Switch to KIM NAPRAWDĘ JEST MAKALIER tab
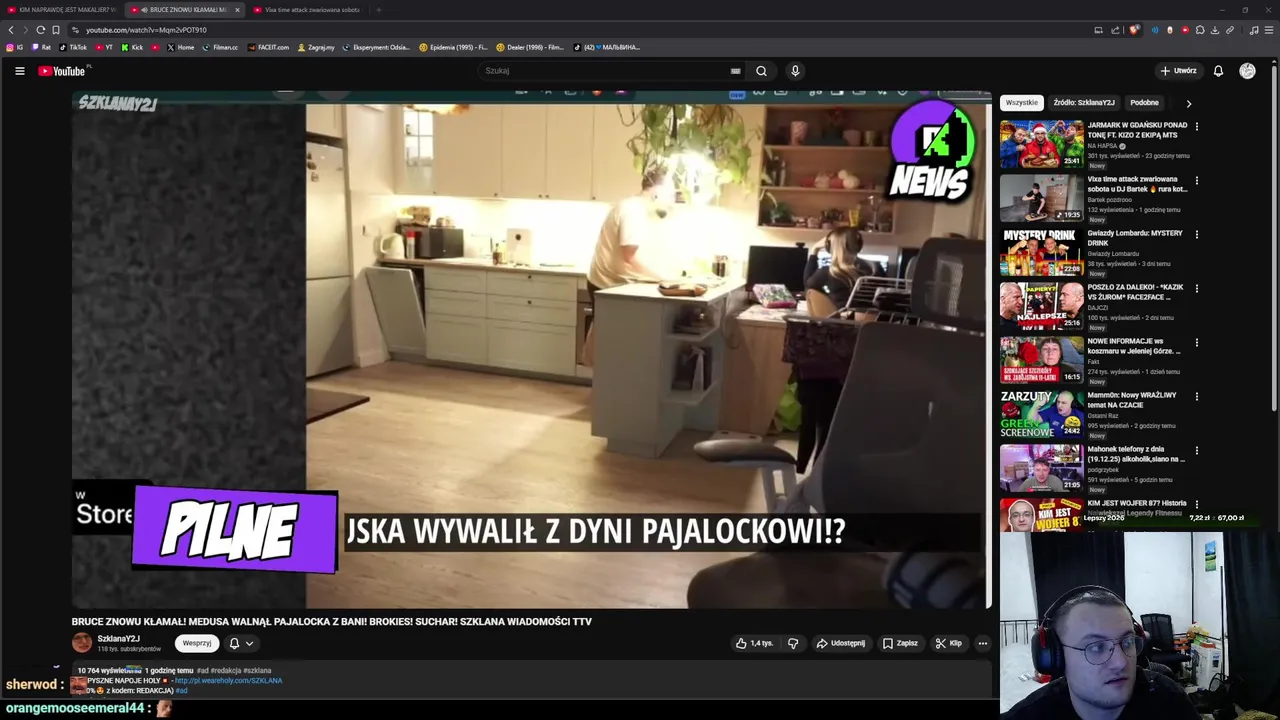This screenshot has width=1280, height=720. 62,10
